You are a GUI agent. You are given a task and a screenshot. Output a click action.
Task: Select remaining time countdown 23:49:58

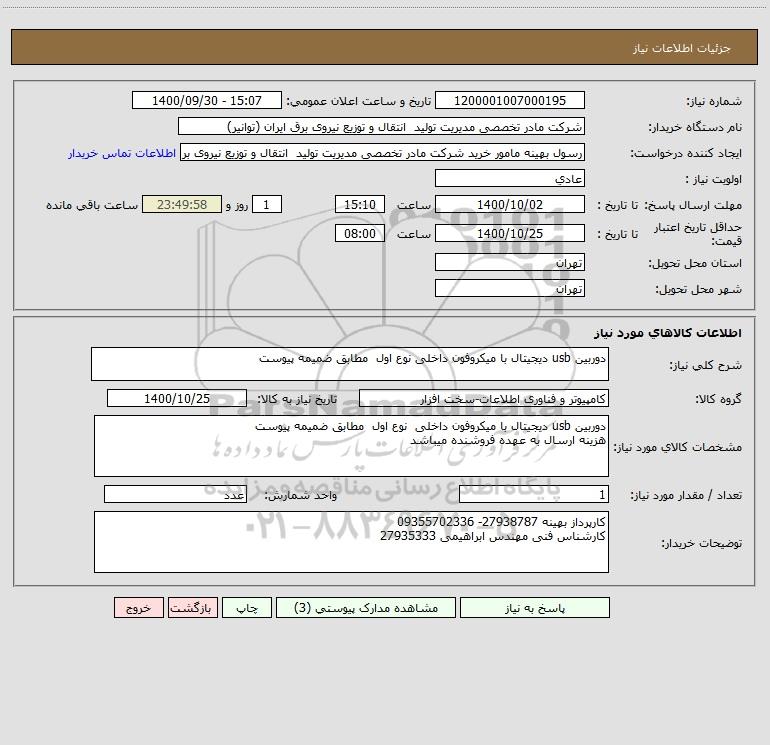[182, 204]
